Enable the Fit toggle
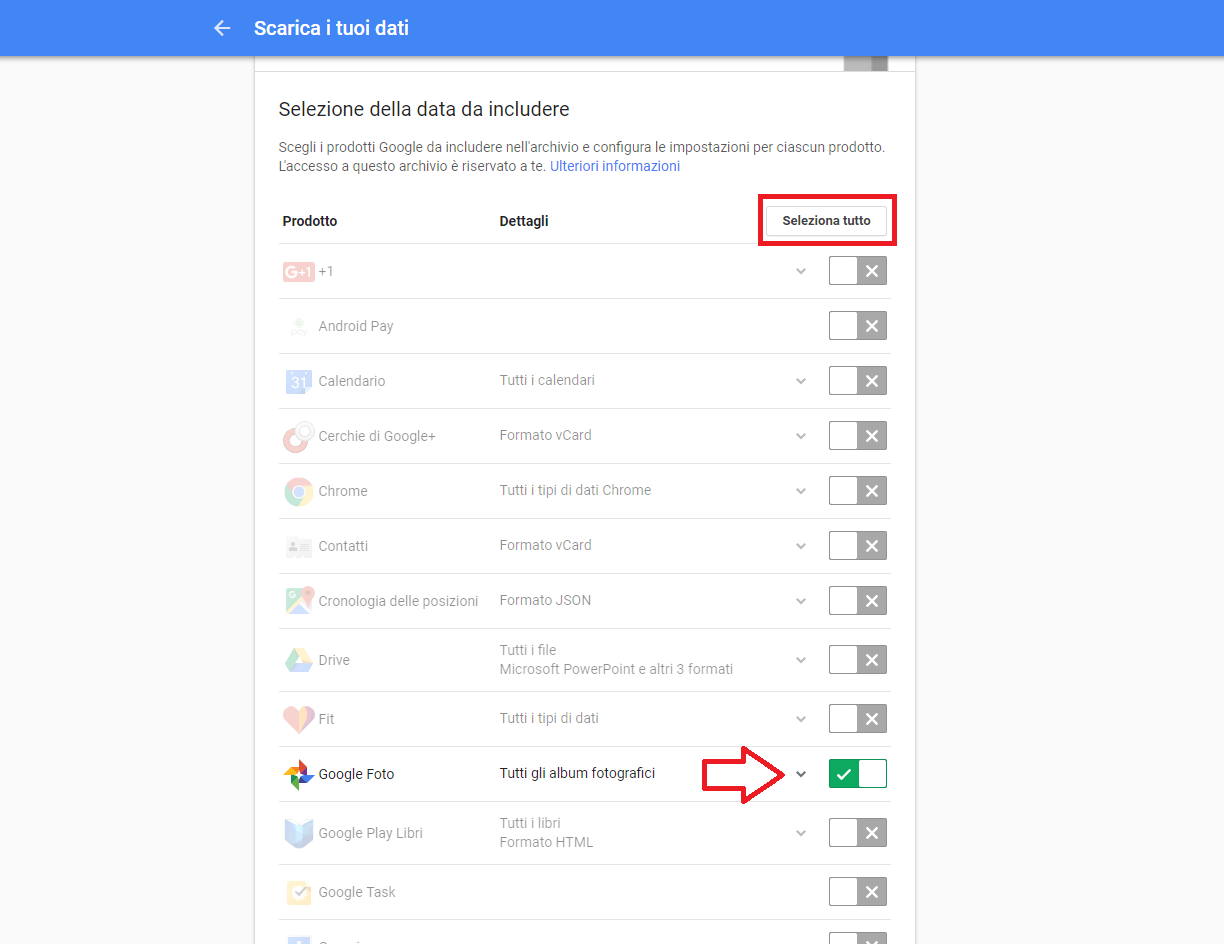The height and width of the screenshot is (944, 1224). pyautogui.click(x=858, y=719)
